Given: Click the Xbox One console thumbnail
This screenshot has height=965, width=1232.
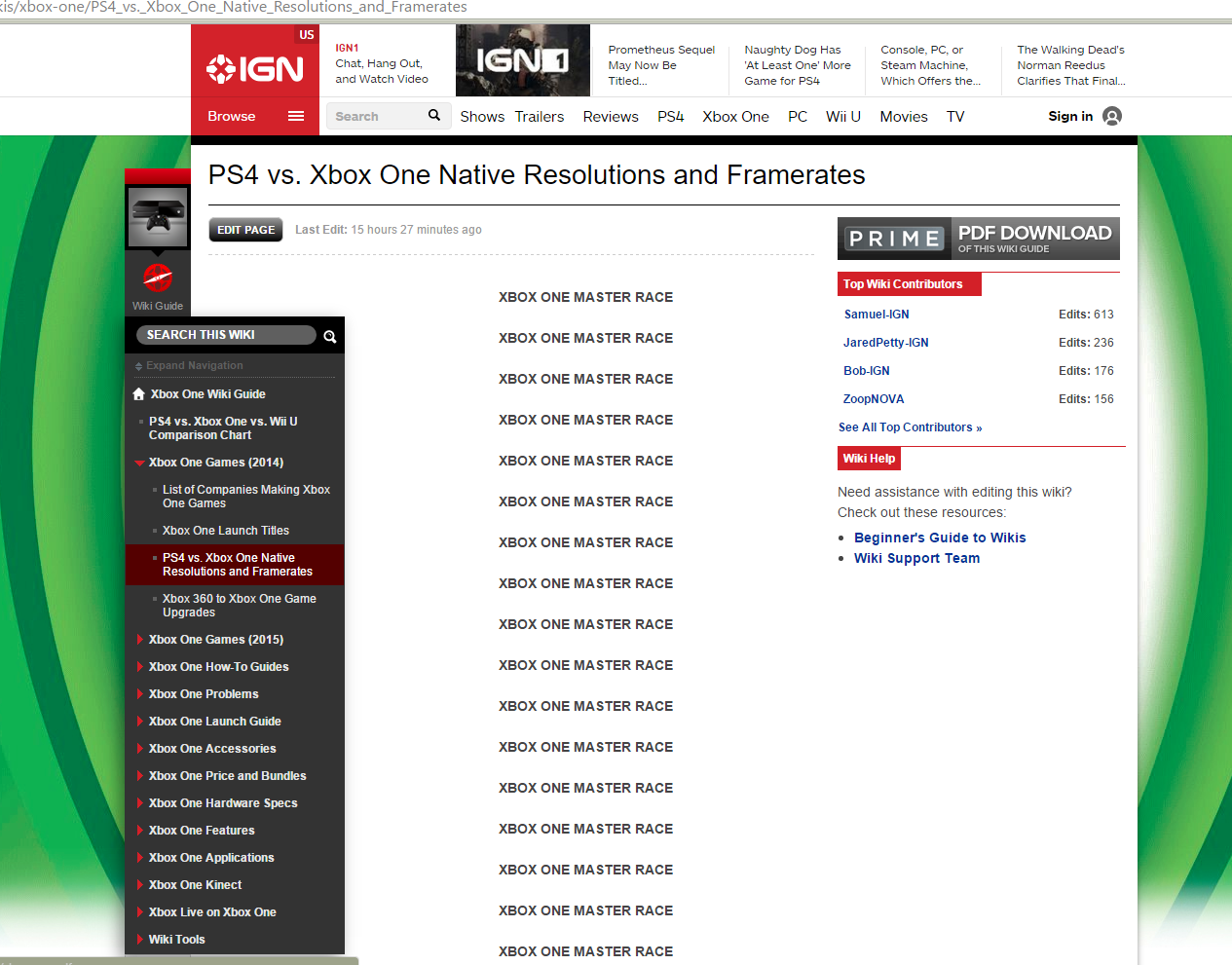Looking at the screenshot, I should [158, 216].
